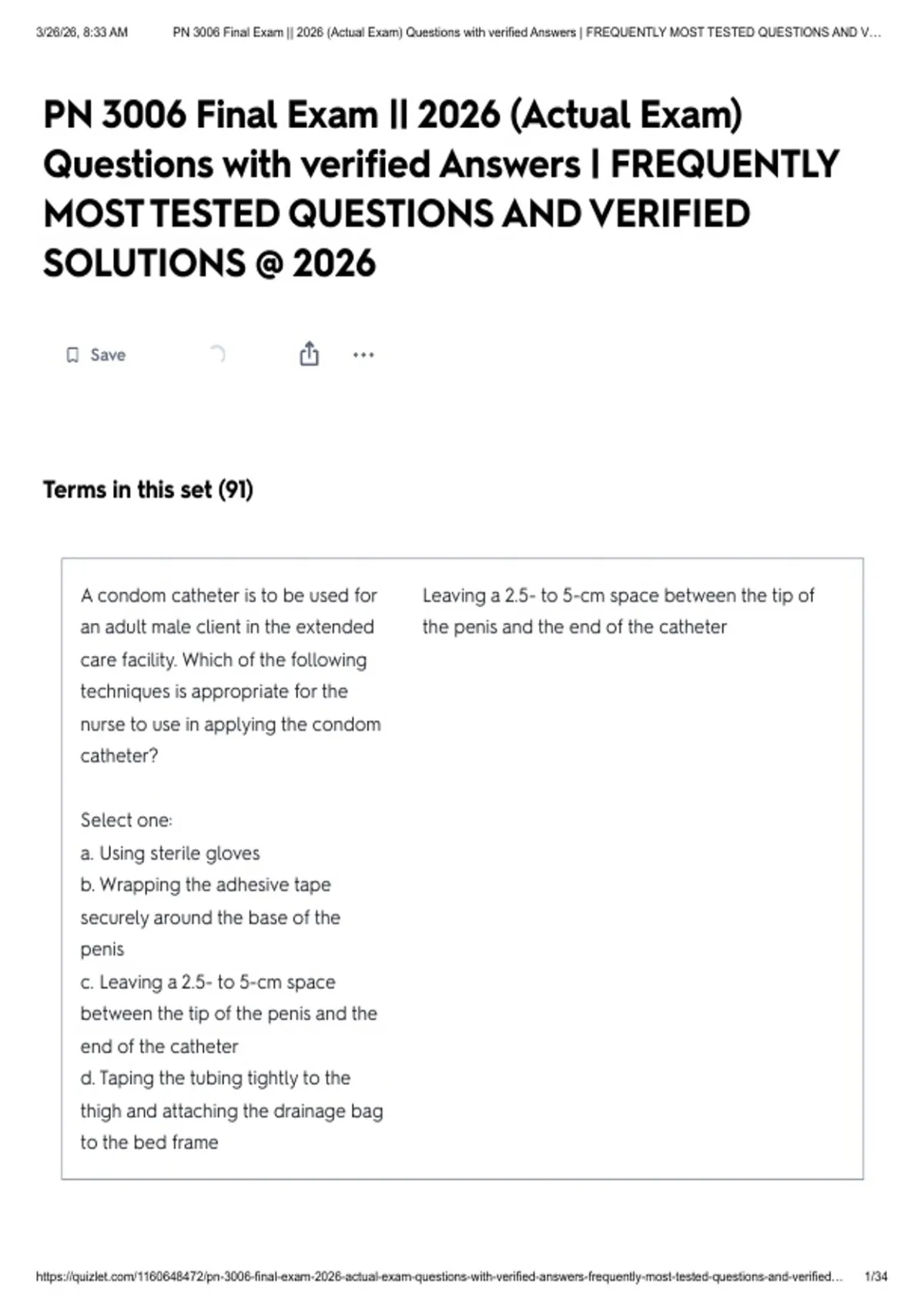924x1309 pixels.
Task: Click the loading spinner icon
Action: pos(218,354)
